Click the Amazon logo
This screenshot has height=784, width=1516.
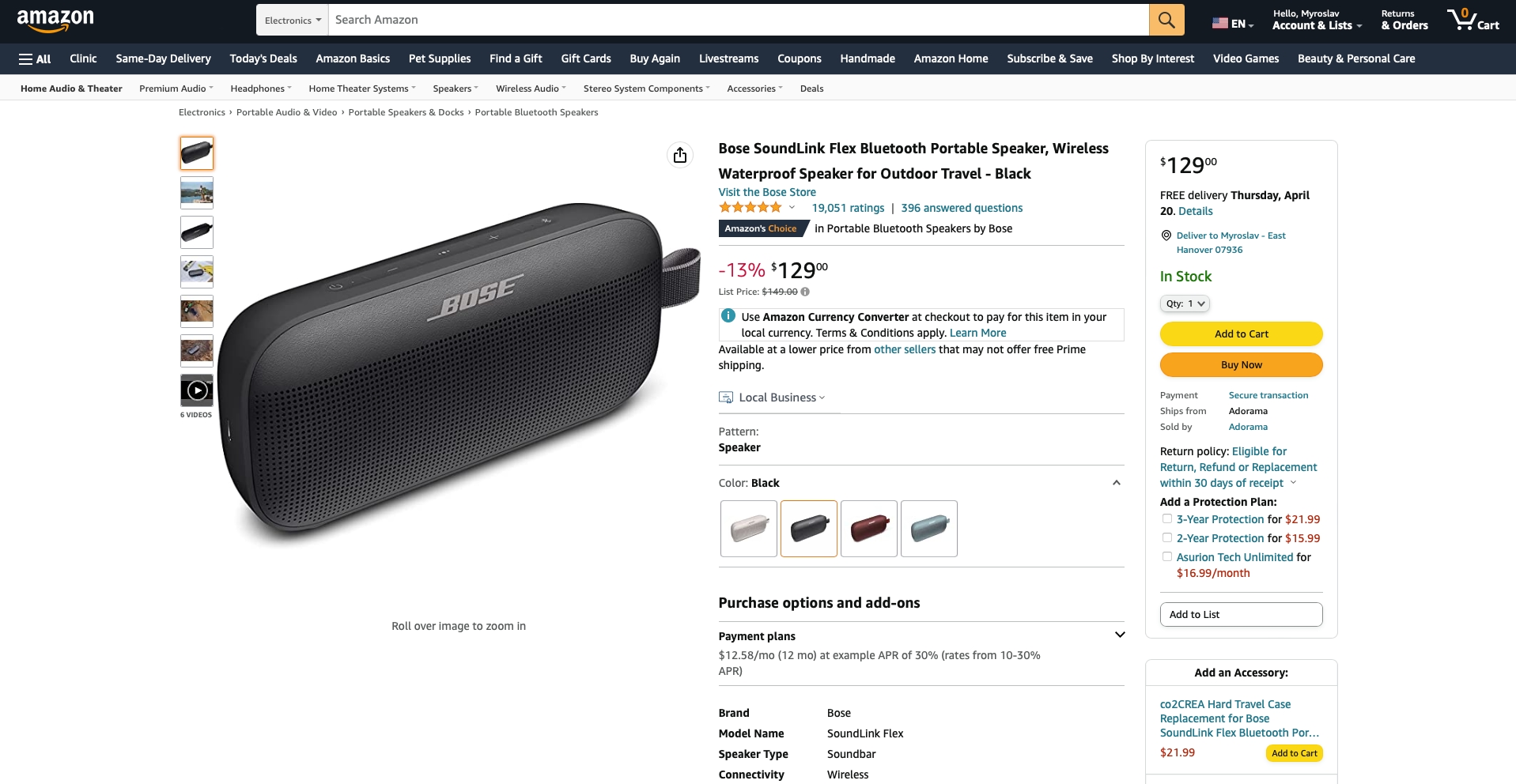[x=55, y=20]
